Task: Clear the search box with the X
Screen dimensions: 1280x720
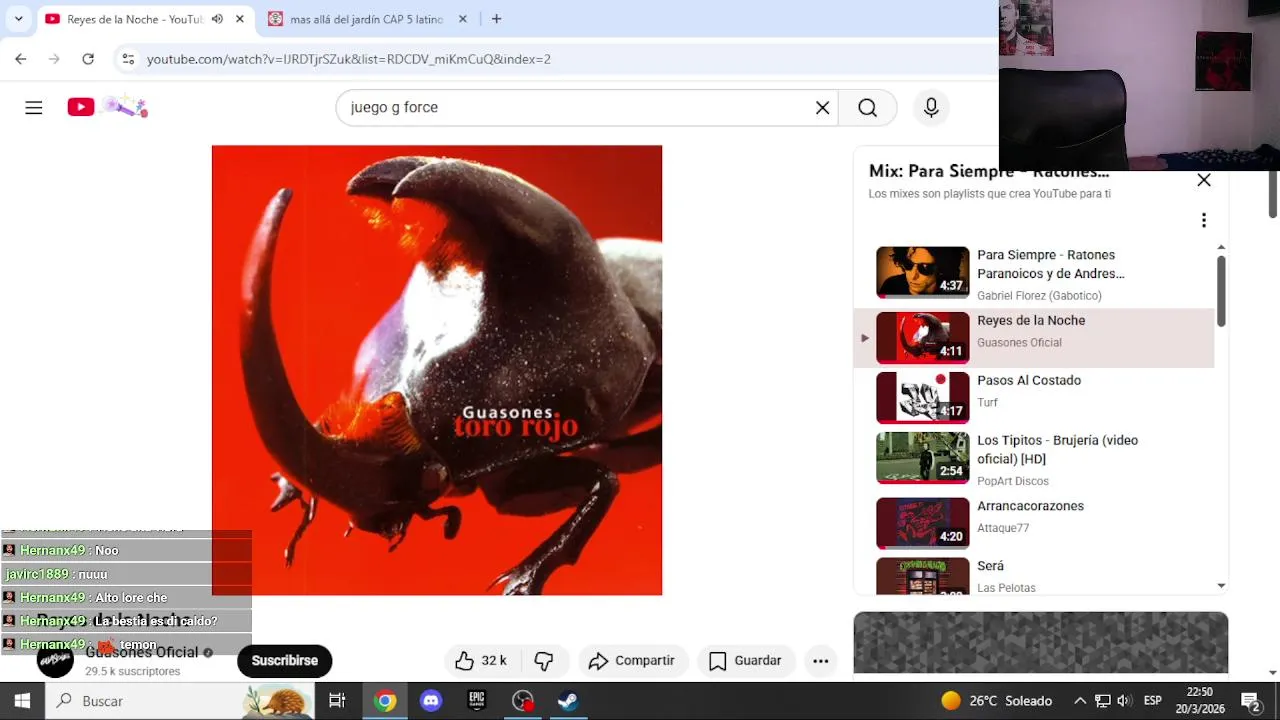Action: 822,107
